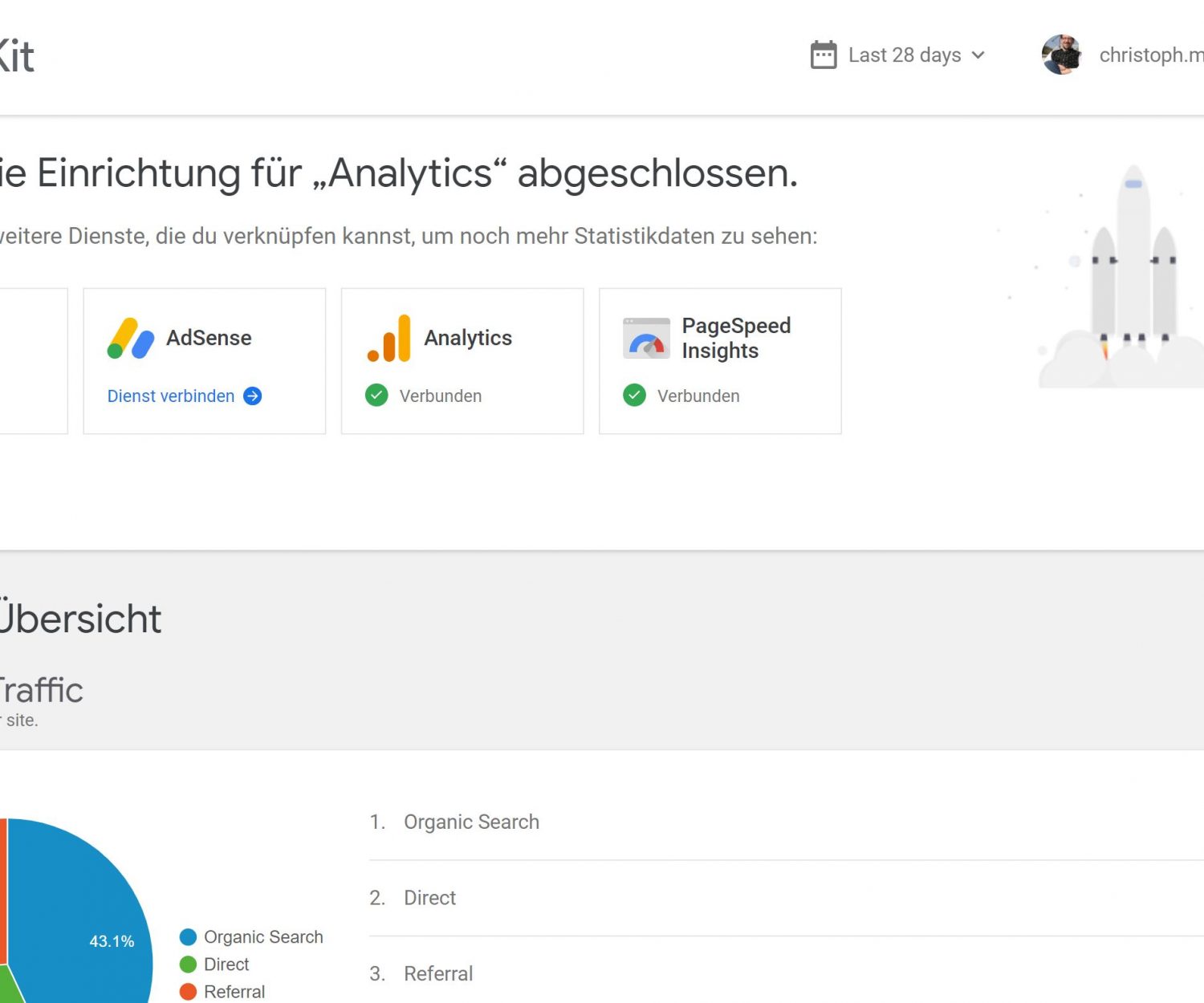Select the PageSpeed Insights card title
The width and height of the screenshot is (1204, 1003).
coord(735,338)
